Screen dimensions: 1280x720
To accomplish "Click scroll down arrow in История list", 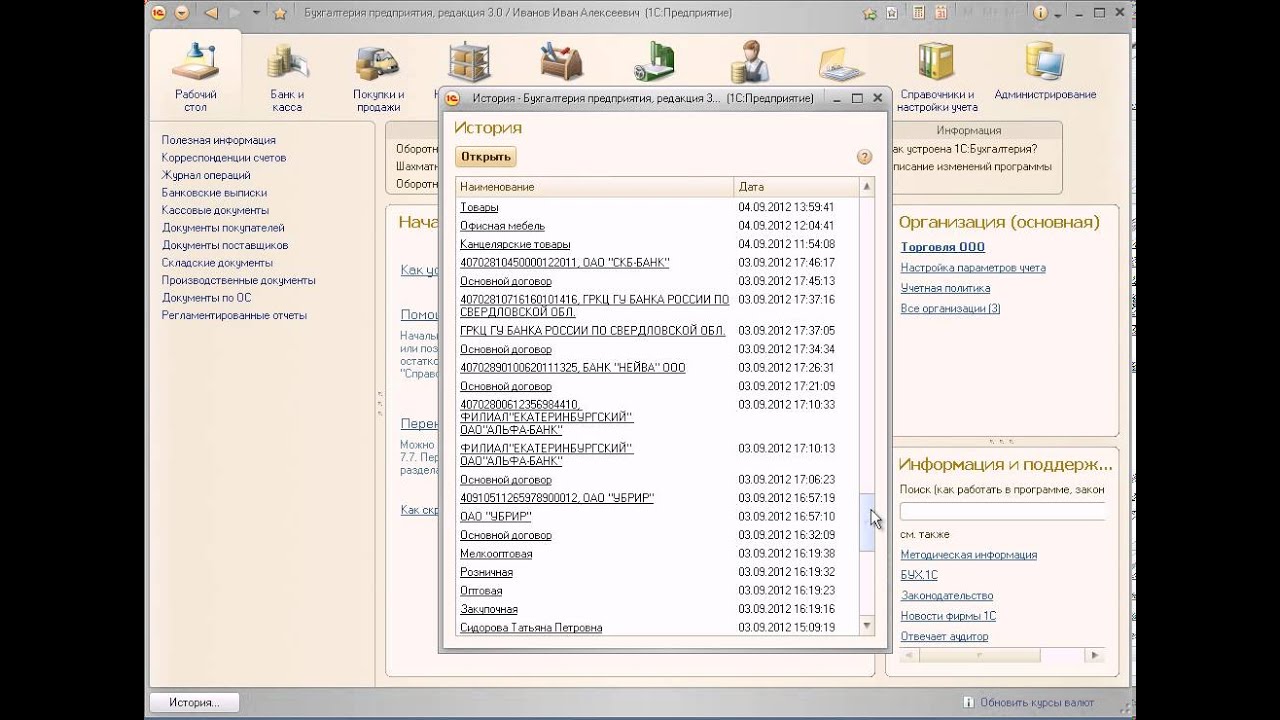I will coord(867,625).
